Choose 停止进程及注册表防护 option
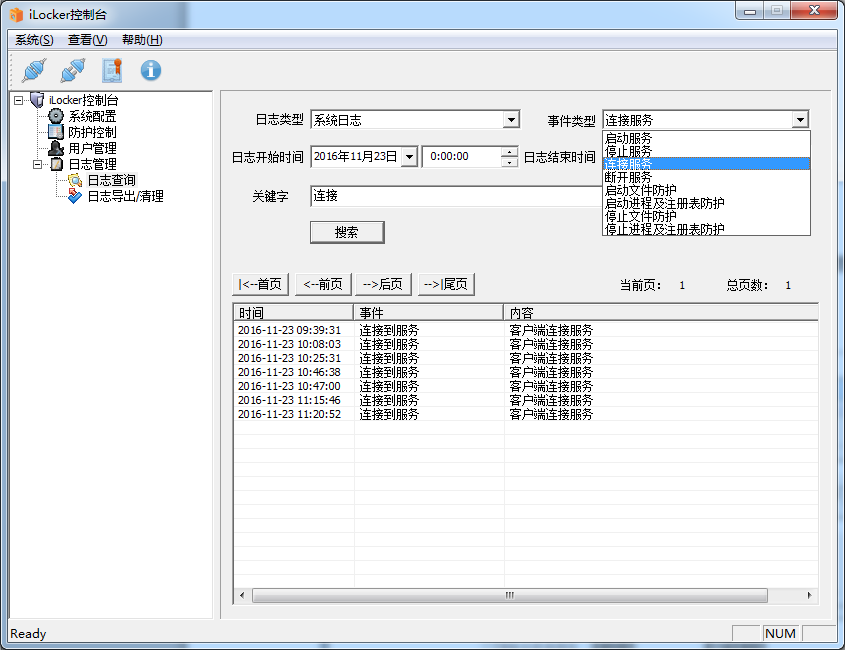 pyautogui.click(x=707, y=229)
